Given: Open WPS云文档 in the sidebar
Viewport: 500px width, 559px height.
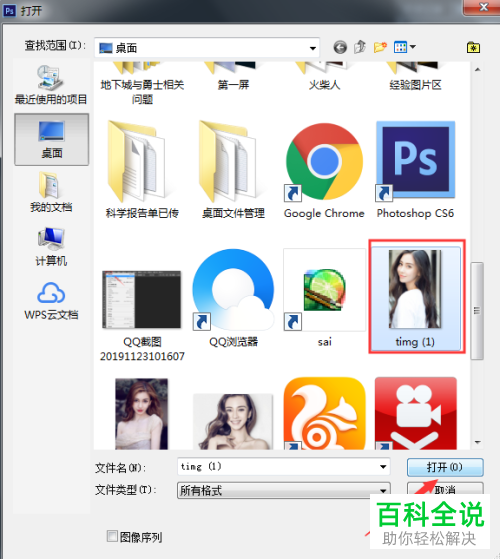Looking at the screenshot, I should pos(51,301).
